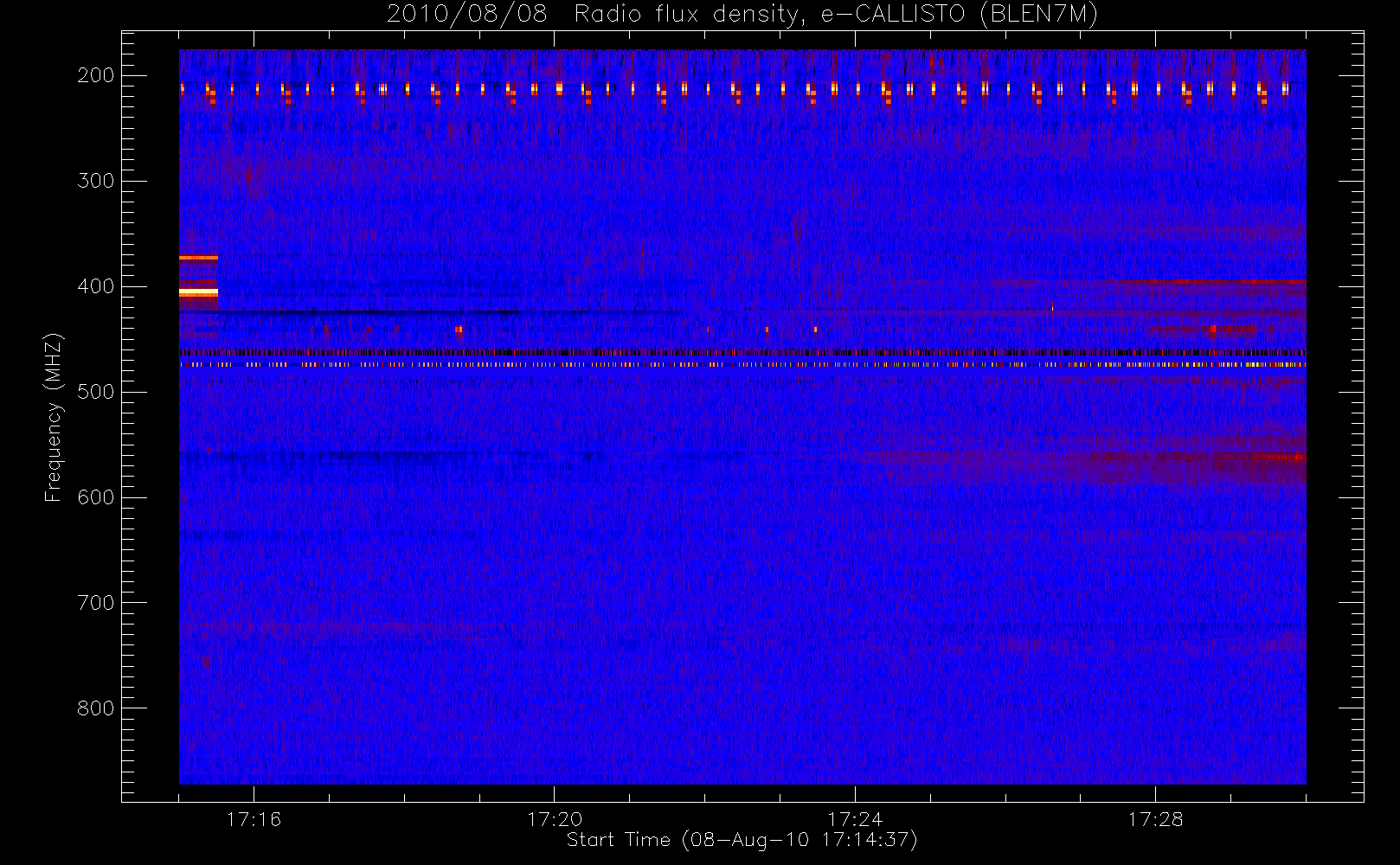Click the 17:16 time tick label

point(254,819)
